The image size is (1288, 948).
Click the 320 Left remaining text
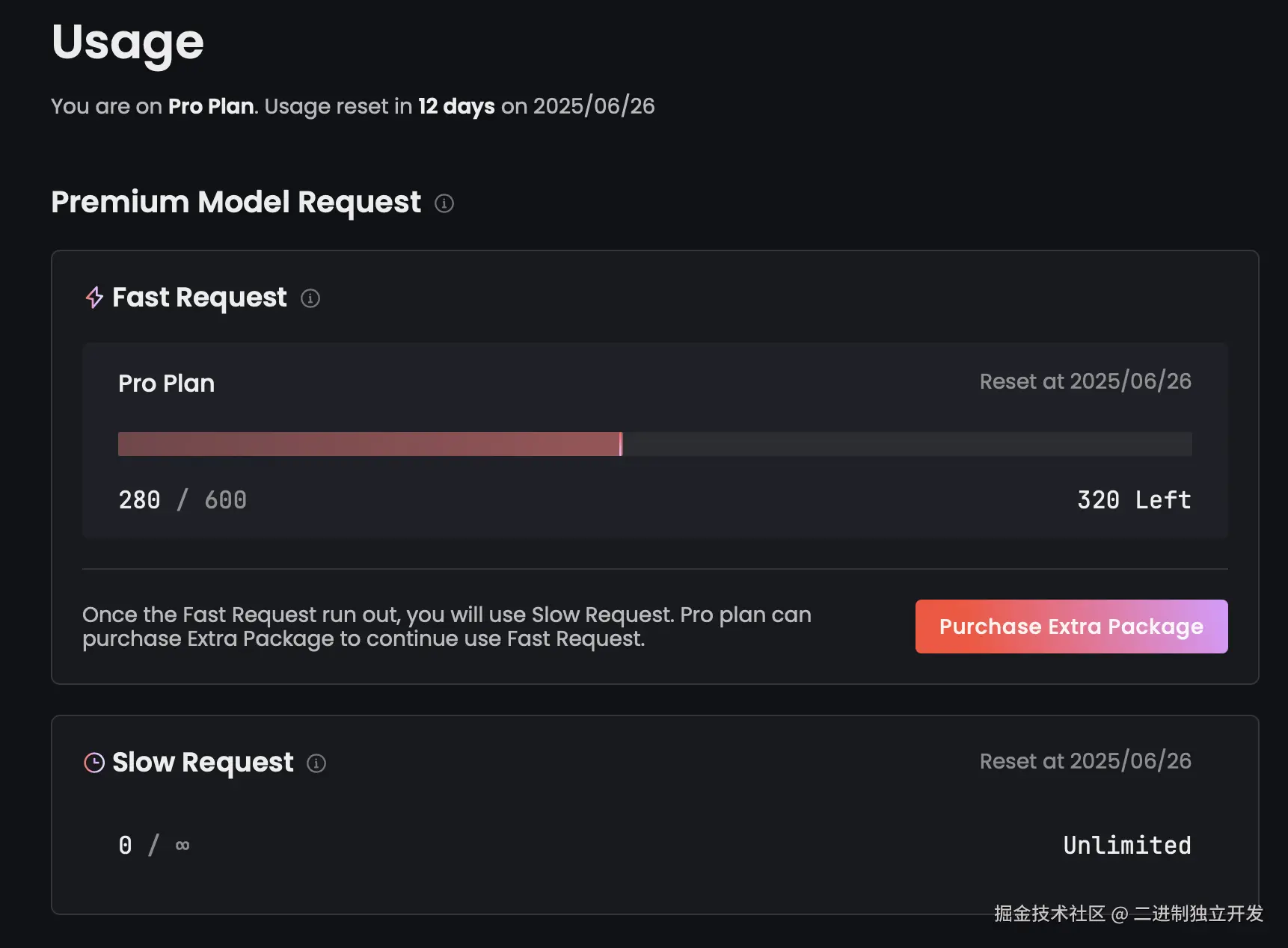(x=1134, y=499)
